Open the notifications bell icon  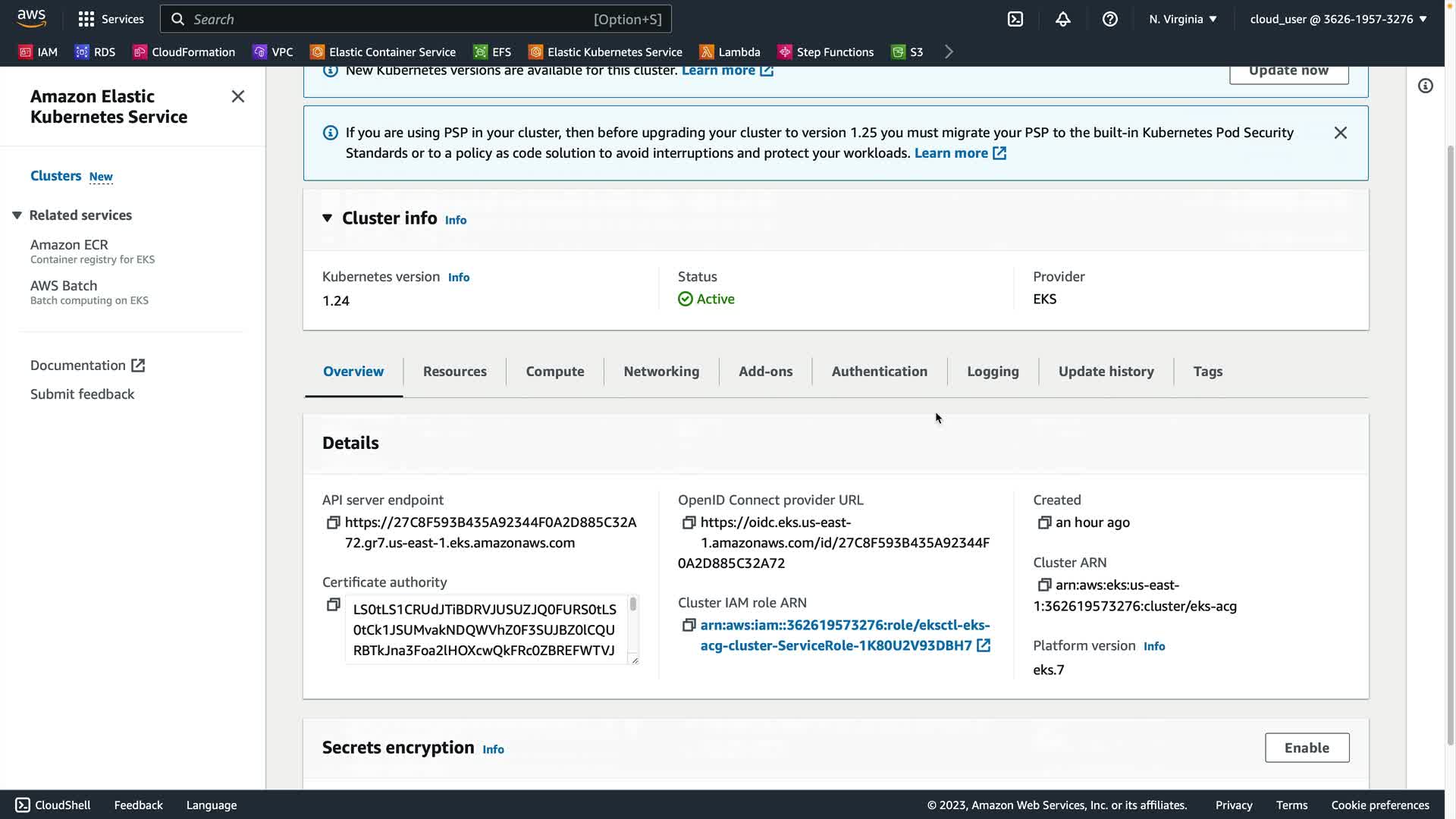coord(1062,19)
